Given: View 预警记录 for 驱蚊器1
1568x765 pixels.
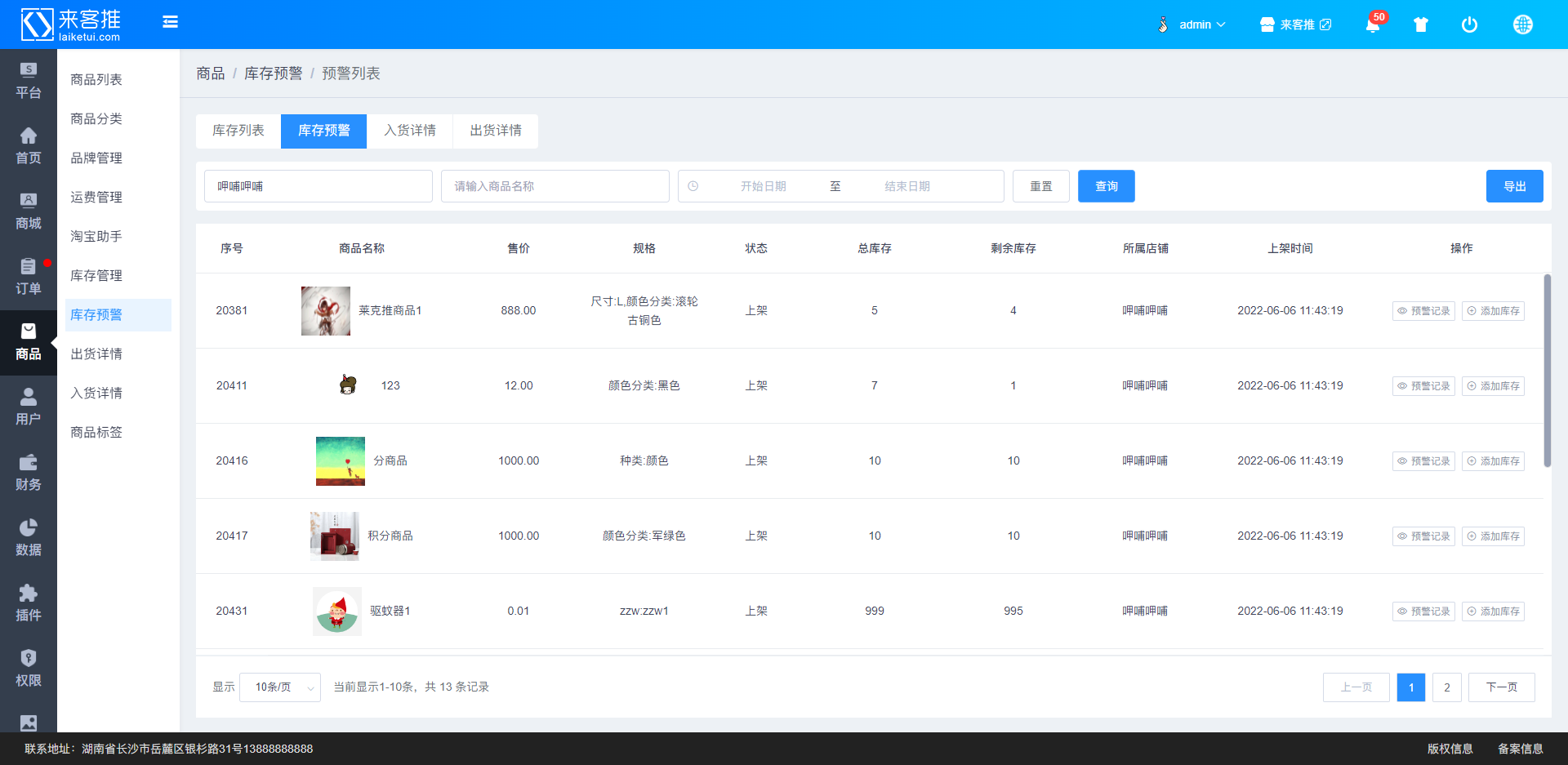Looking at the screenshot, I should (x=1423, y=612).
